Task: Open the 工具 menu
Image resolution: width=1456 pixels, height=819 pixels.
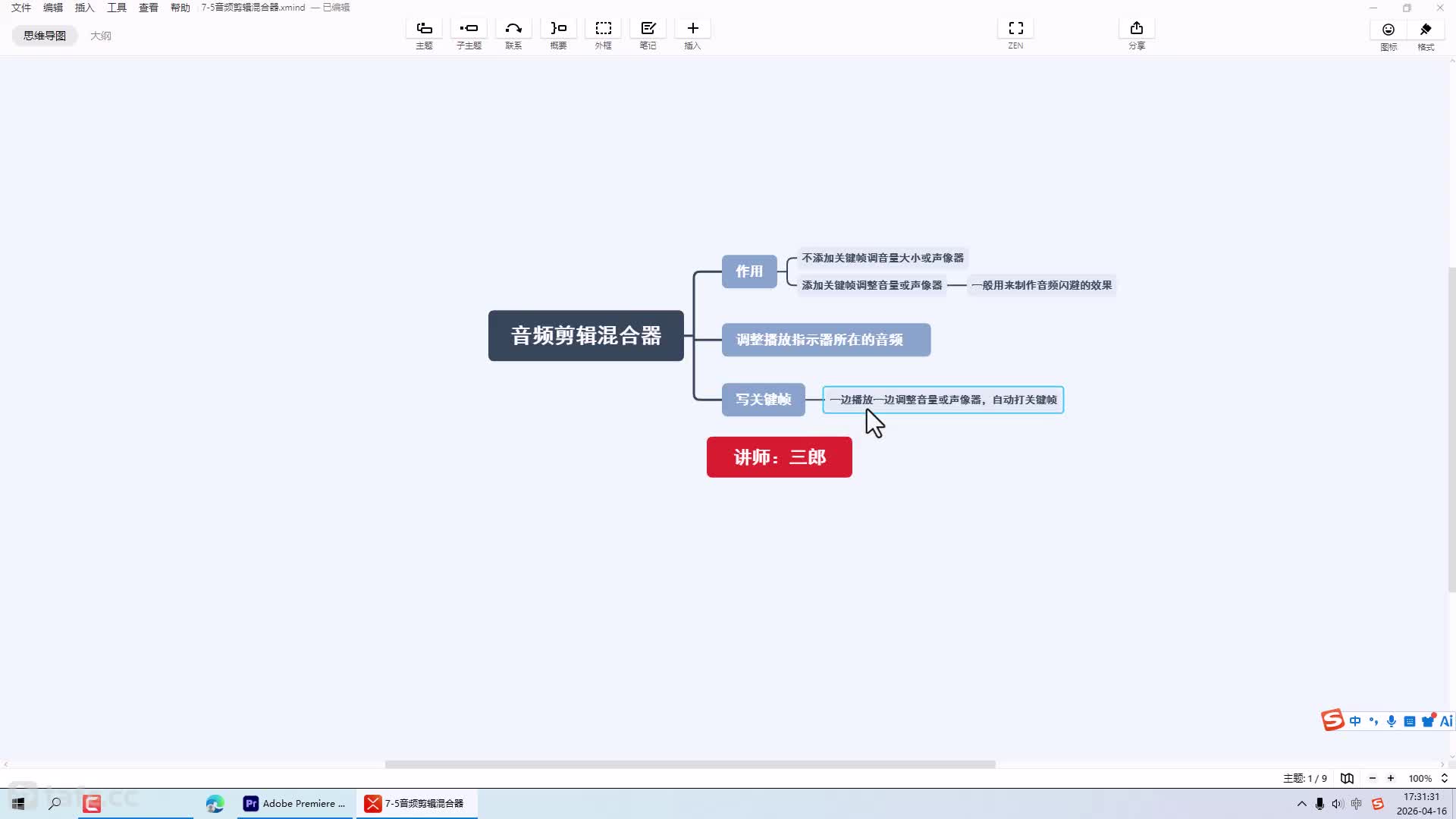Action: pyautogui.click(x=117, y=8)
